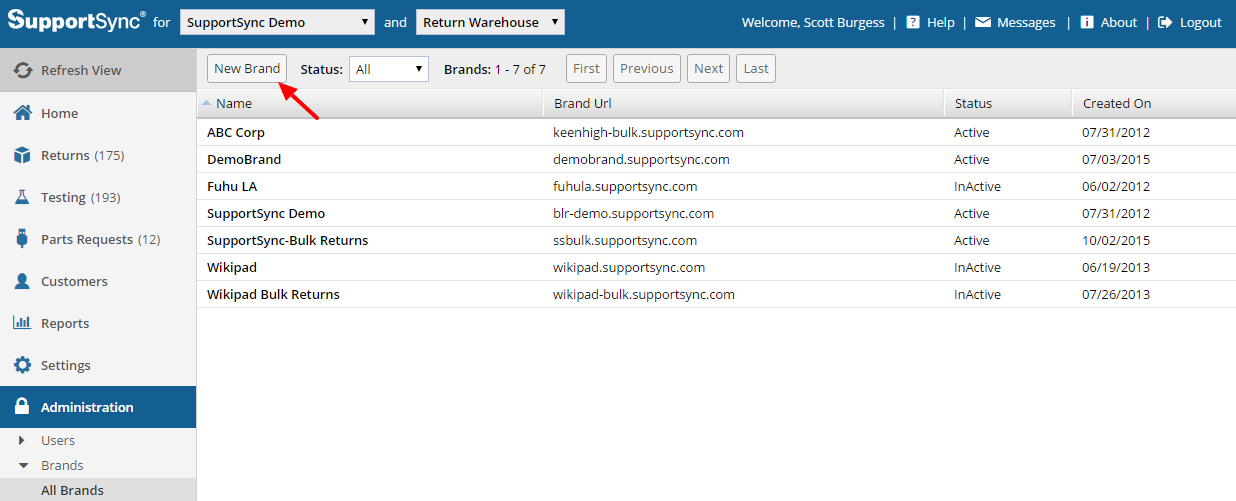Viewport: 1236px width, 501px height.
Task: Click the Testing flask icon
Action: click(22, 197)
